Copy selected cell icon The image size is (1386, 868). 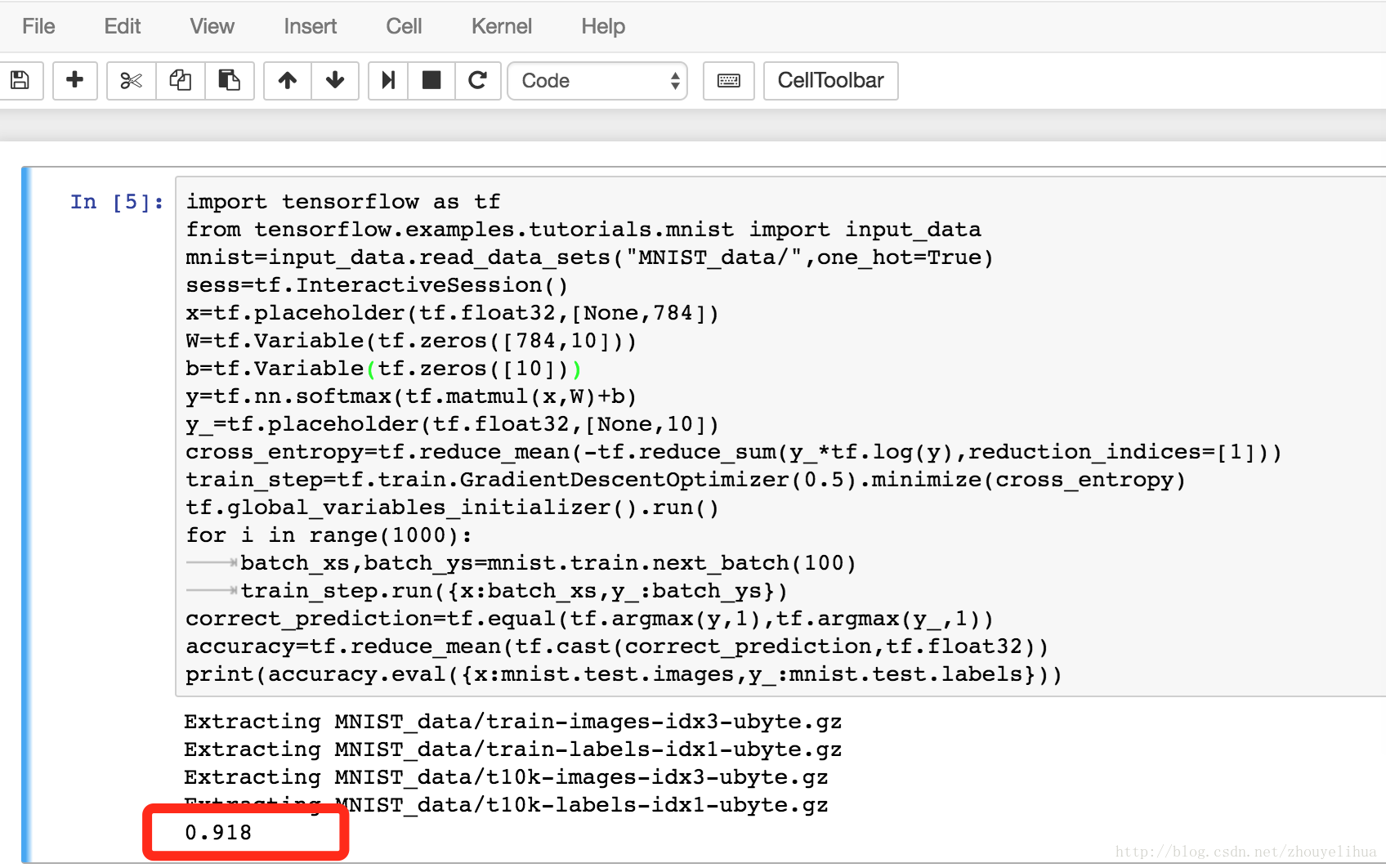(x=180, y=80)
